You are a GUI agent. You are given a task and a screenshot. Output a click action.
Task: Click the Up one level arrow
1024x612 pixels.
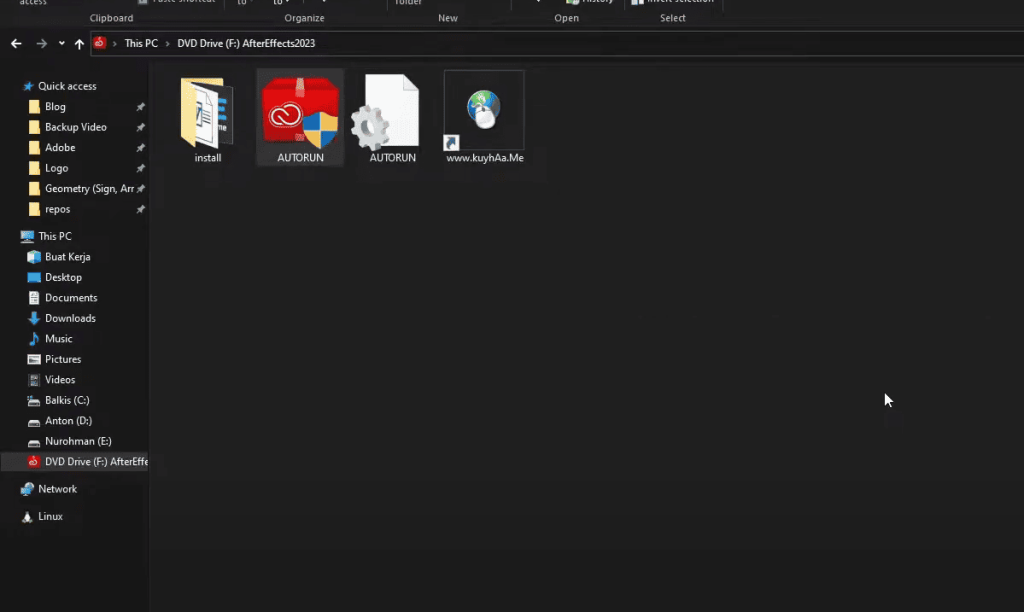click(x=79, y=44)
